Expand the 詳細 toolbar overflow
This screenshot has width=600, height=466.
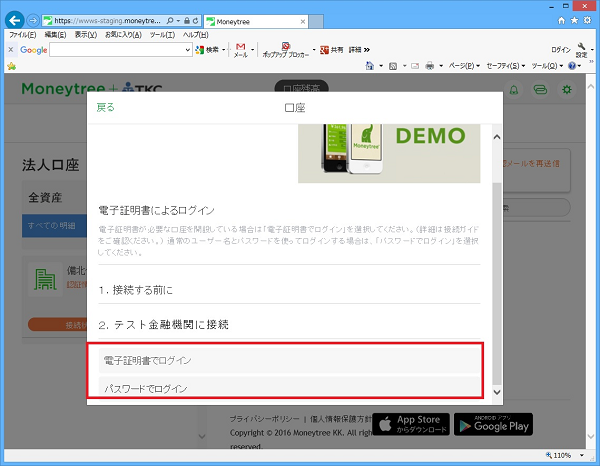coord(359,50)
